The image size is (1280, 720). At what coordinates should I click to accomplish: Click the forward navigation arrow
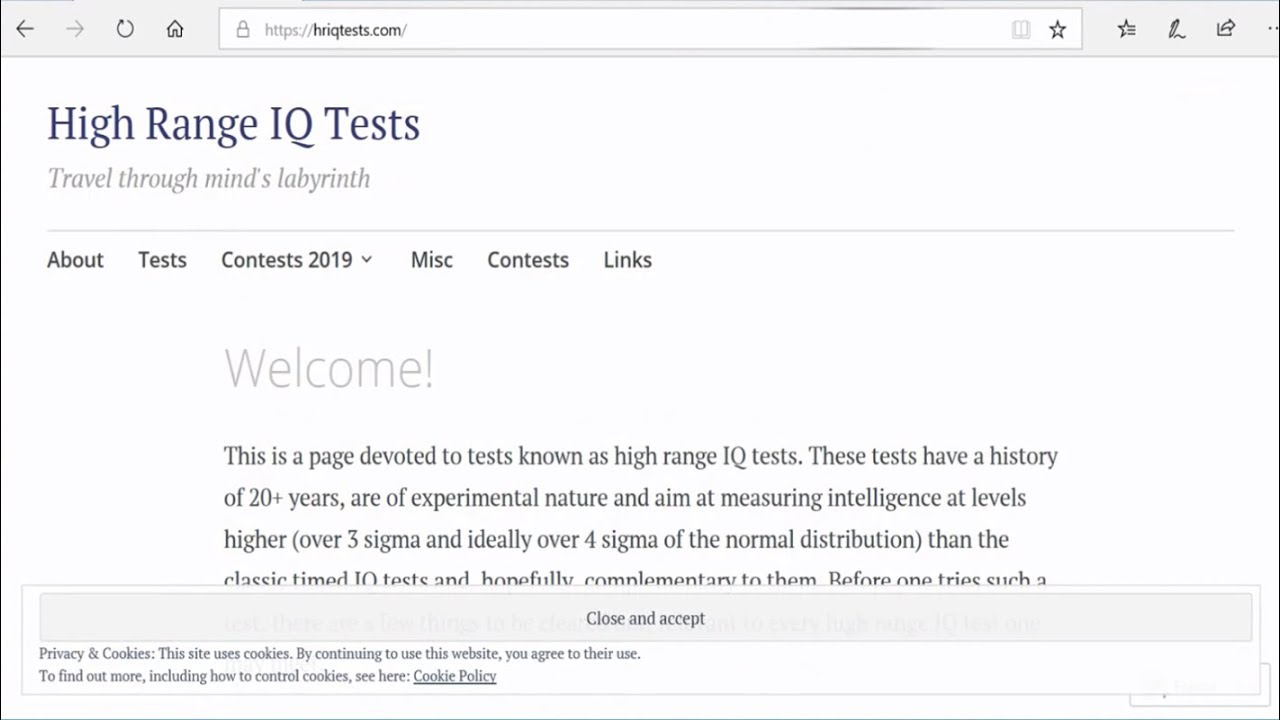click(x=75, y=29)
